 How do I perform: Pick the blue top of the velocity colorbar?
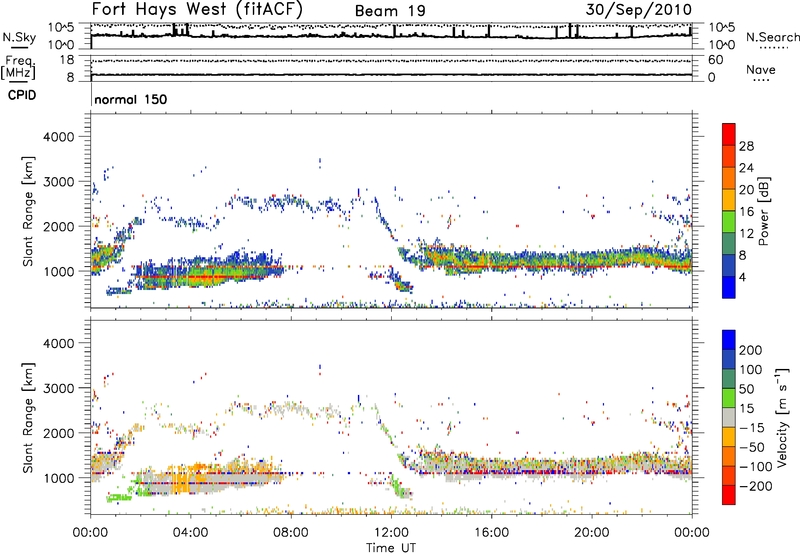(x=729, y=340)
